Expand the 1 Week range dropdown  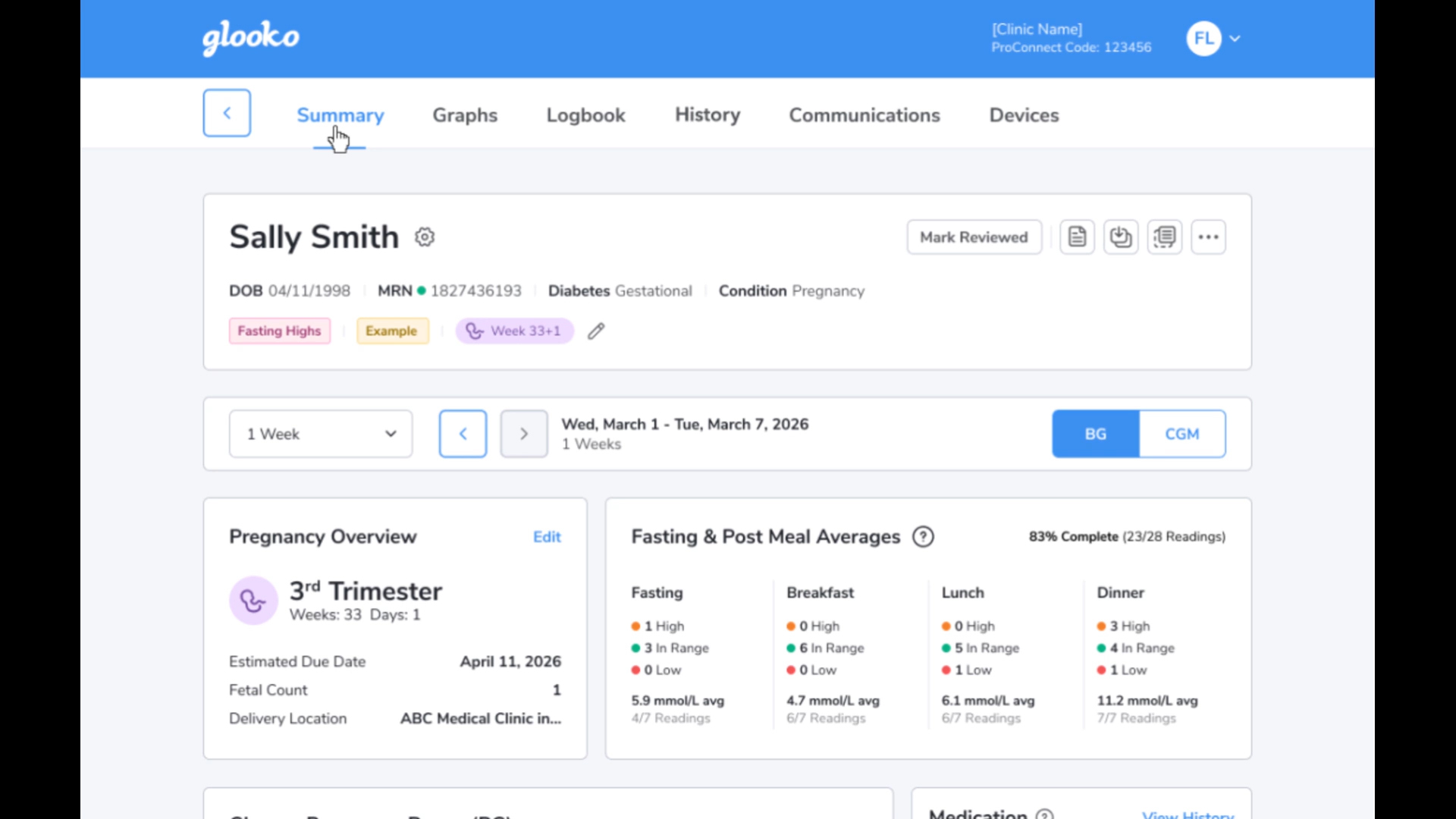321,434
